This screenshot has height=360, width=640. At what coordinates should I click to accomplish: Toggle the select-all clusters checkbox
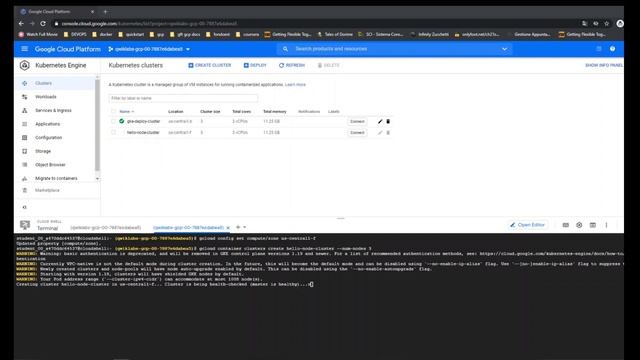(113, 111)
